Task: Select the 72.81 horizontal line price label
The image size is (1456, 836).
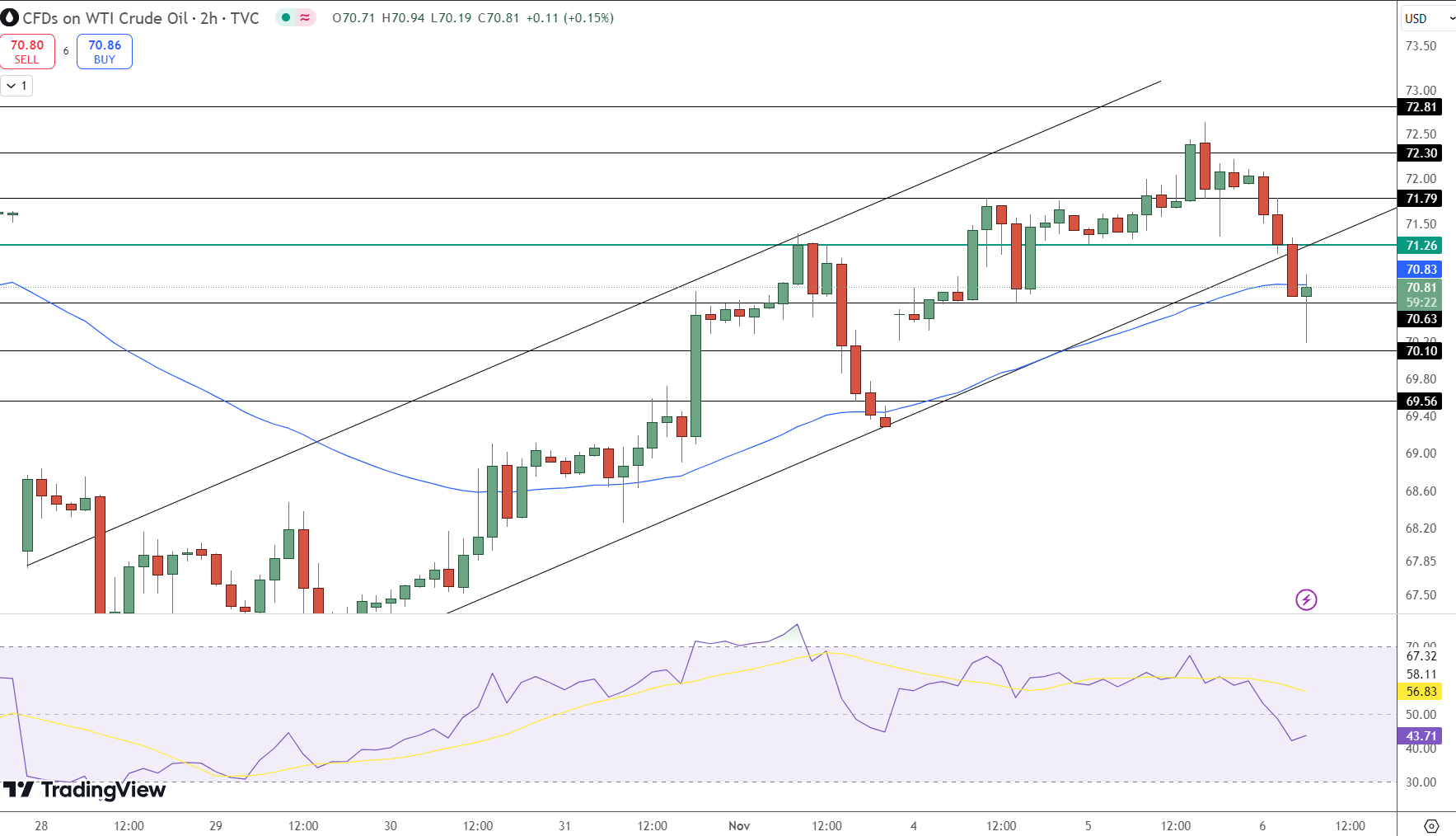Action: pyautogui.click(x=1420, y=107)
